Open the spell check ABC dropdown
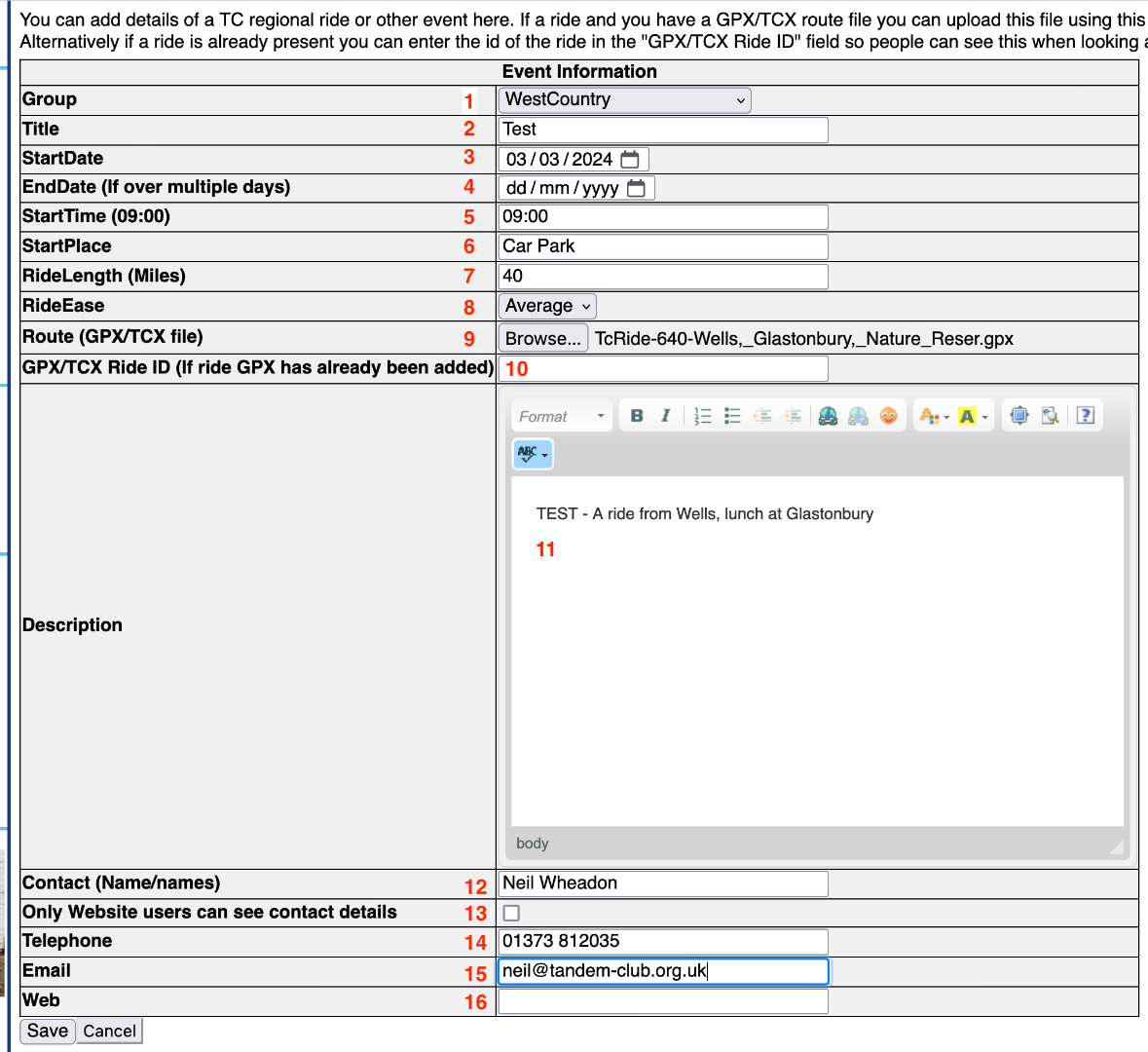Viewport: 1148px width, 1052px height. point(533,454)
